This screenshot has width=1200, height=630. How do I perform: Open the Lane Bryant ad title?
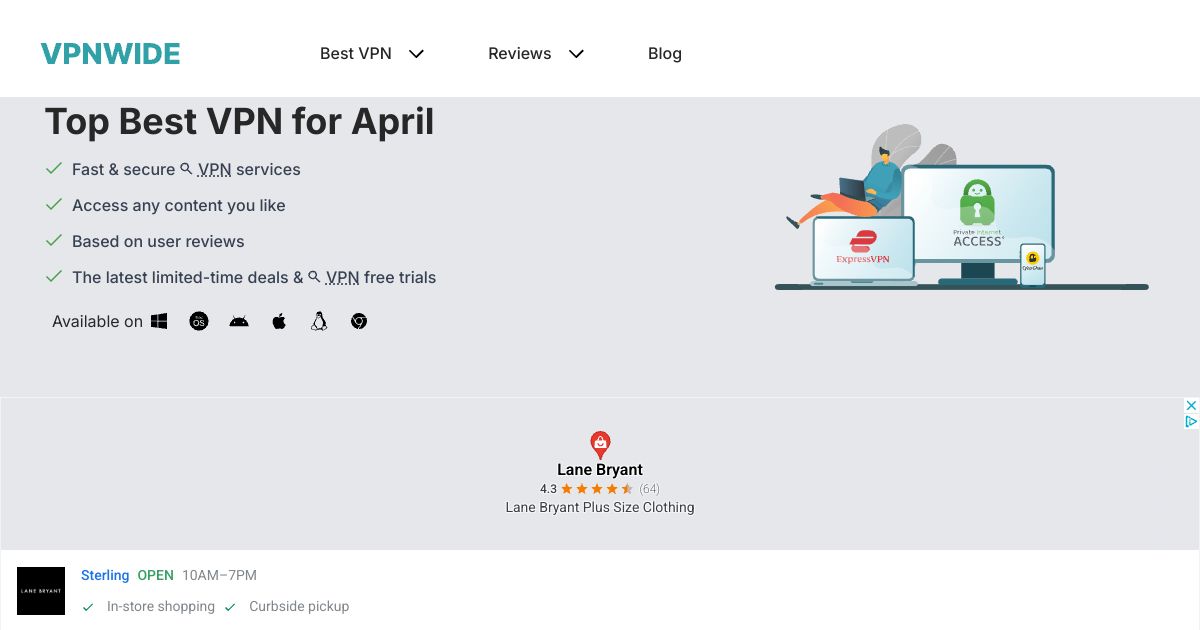pyautogui.click(x=600, y=469)
